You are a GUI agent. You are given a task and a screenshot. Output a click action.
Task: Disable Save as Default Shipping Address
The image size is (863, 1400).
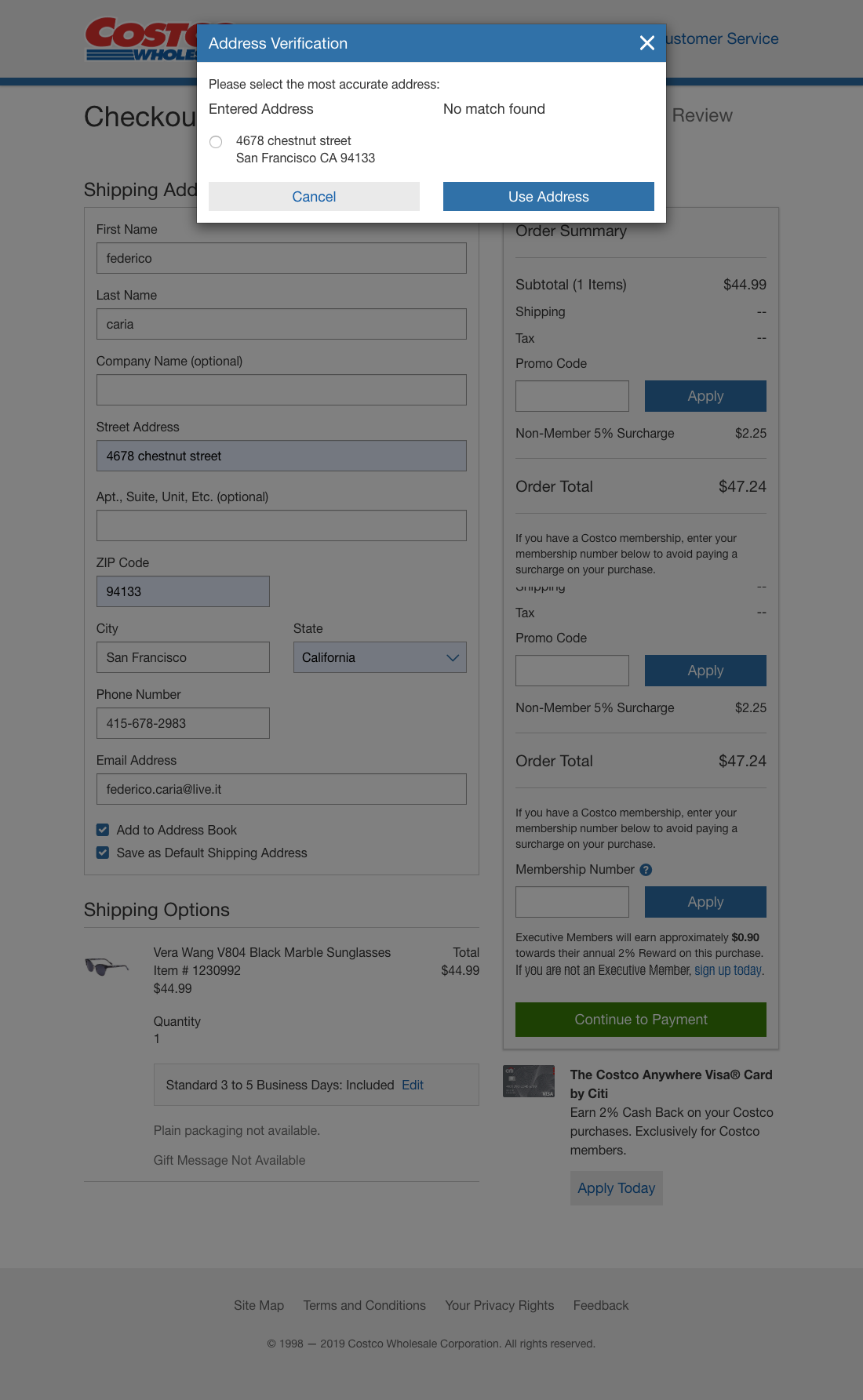coord(102,853)
